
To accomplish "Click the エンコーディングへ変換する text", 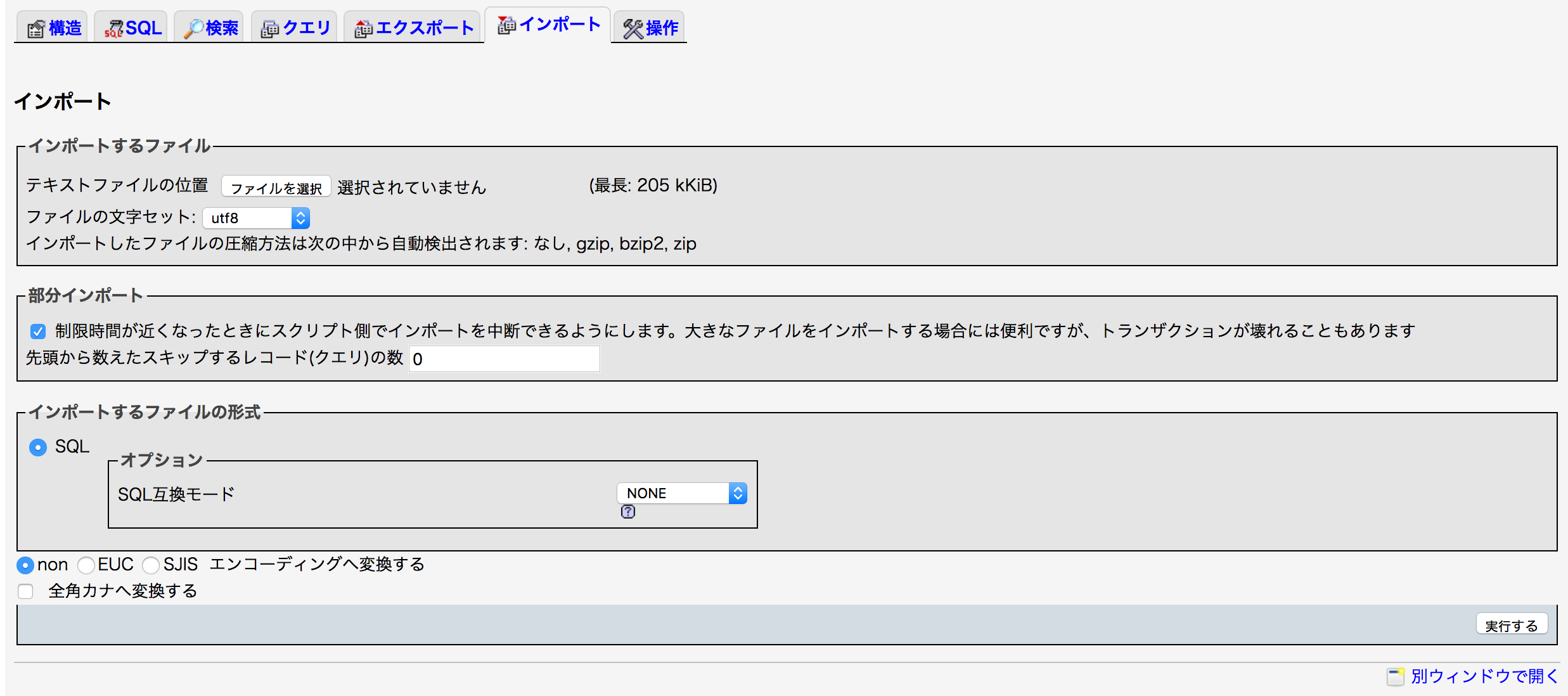I will tap(317, 564).
